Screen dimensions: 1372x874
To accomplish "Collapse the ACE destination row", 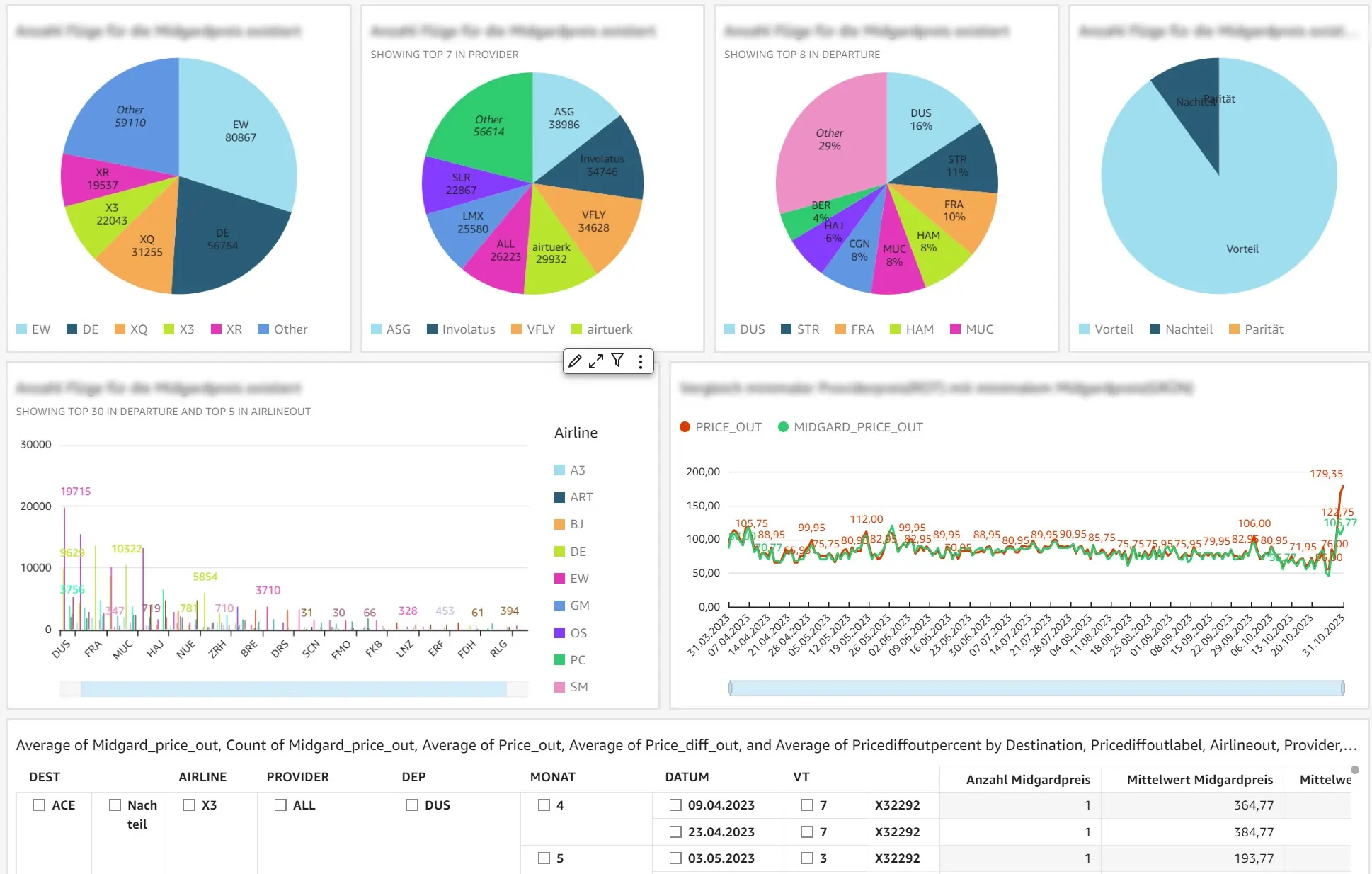I will [x=40, y=805].
